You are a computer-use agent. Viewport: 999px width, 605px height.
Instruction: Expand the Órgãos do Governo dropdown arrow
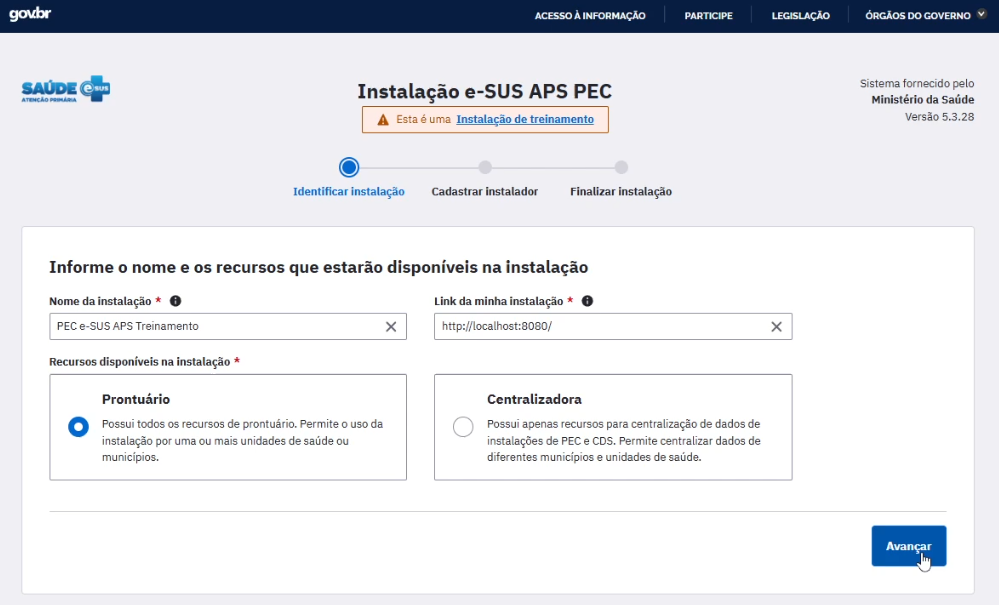coord(981,15)
